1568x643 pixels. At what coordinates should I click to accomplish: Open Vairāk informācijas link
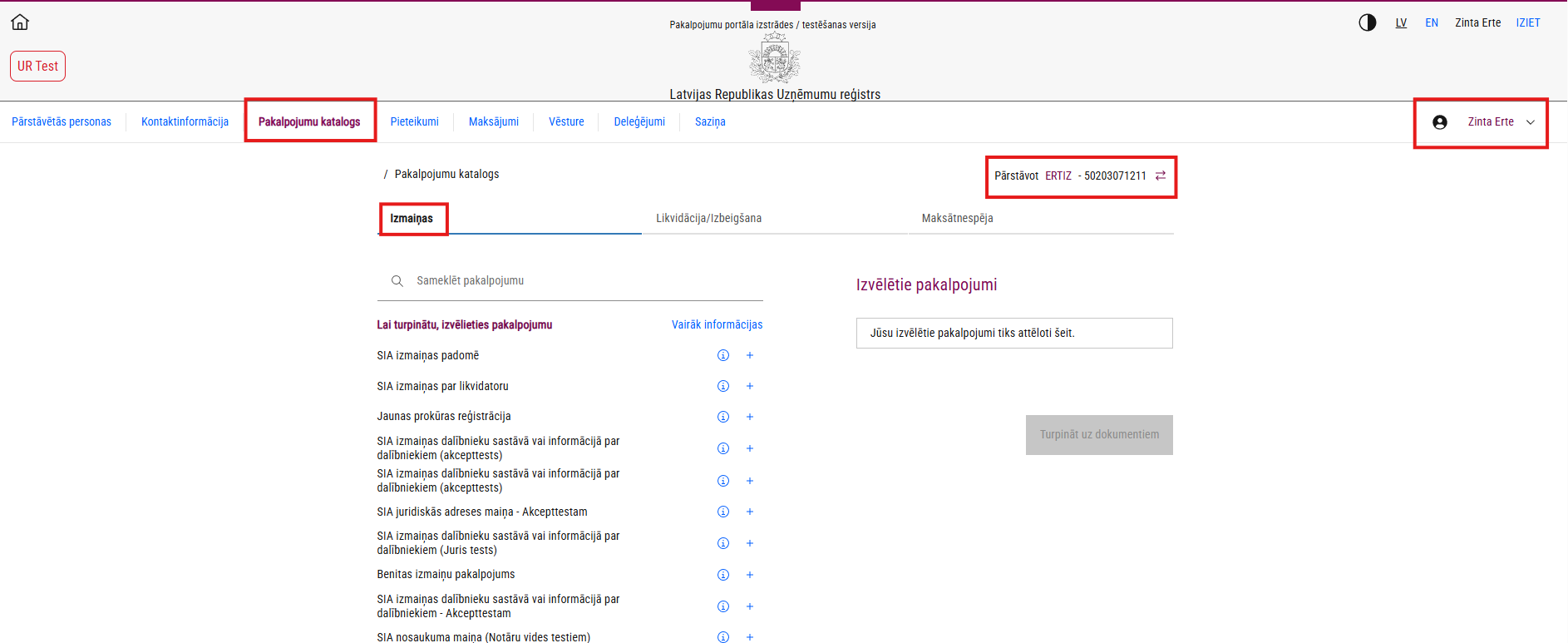[x=717, y=324]
